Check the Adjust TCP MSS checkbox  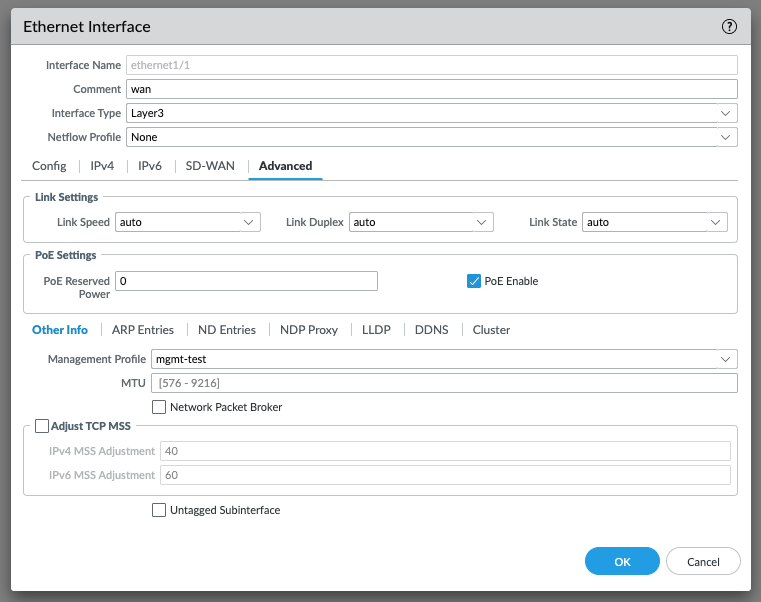tap(42, 426)
